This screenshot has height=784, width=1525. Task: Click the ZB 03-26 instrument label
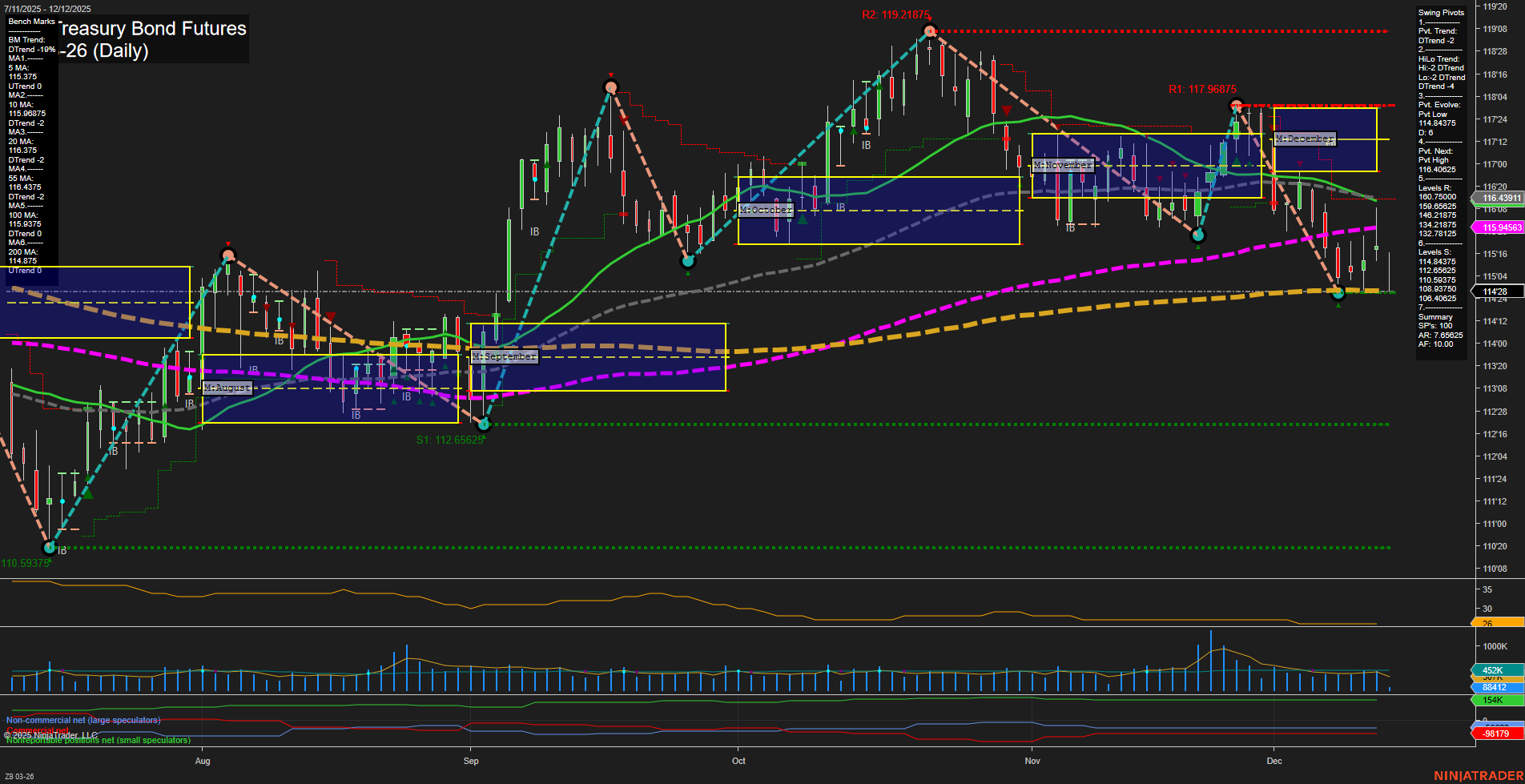click(x=19, y=776)
